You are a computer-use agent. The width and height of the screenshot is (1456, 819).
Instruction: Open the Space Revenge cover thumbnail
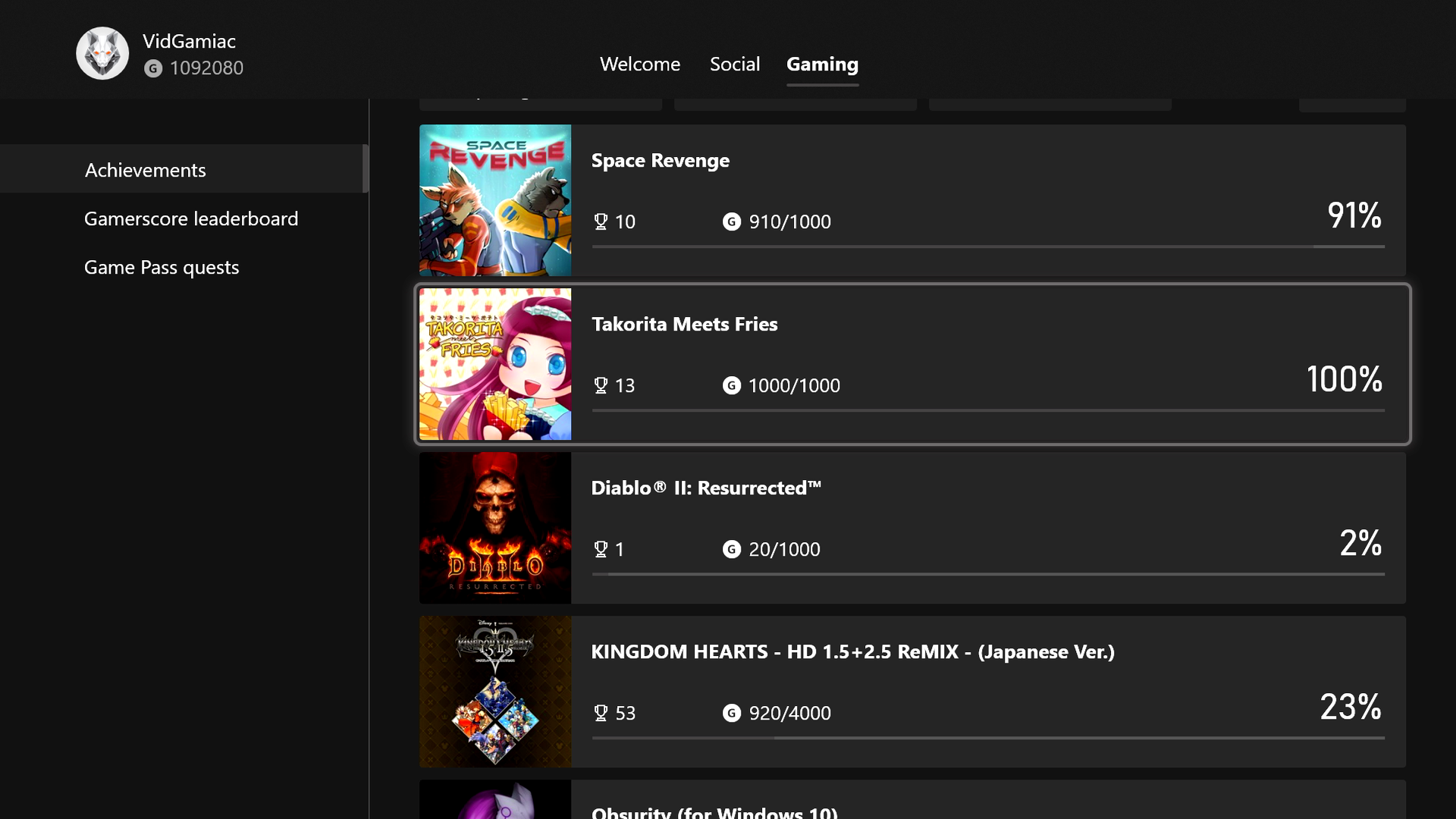pyautogui.click(x=495, y=200)
